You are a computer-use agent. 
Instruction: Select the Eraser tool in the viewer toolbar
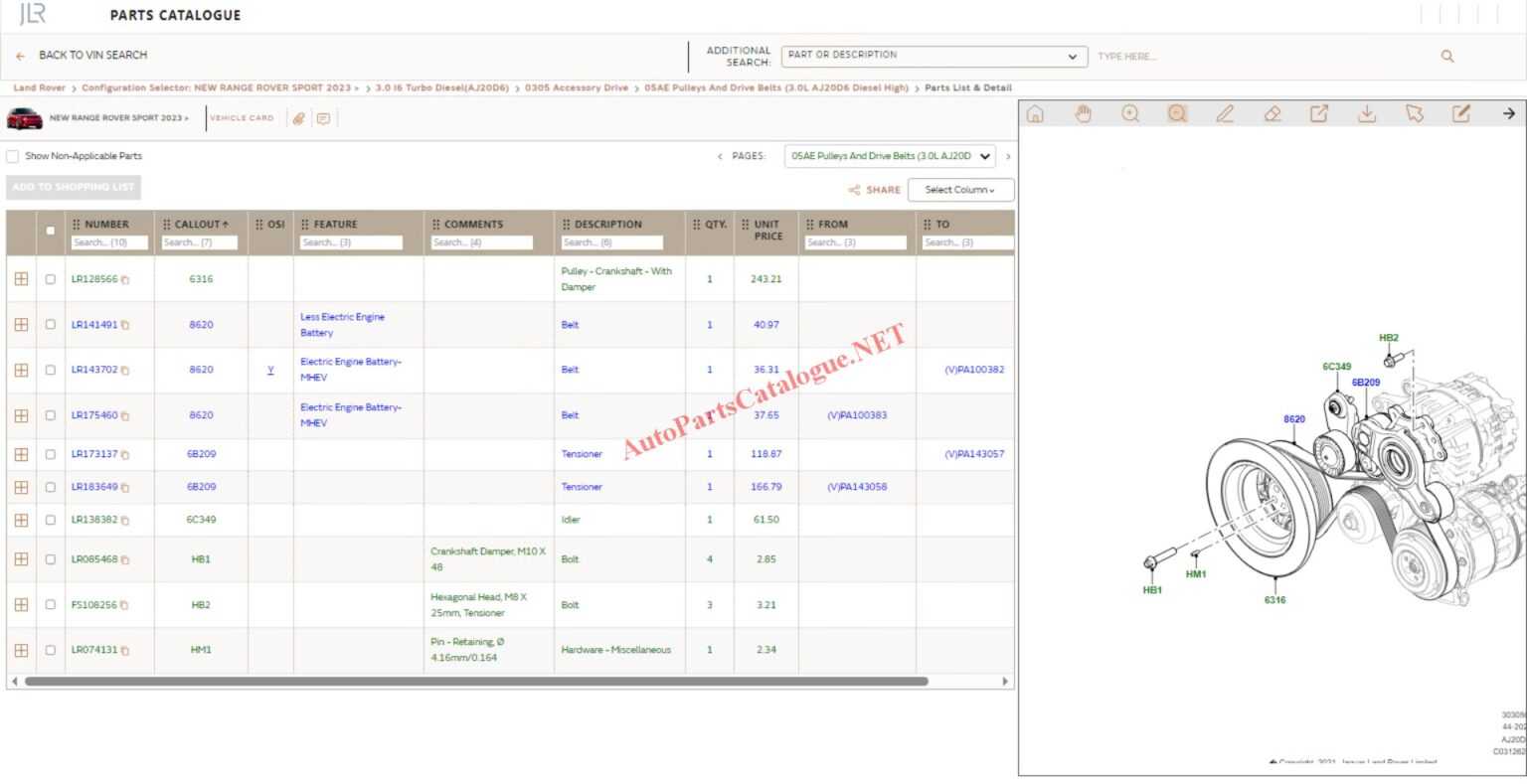click(1272, 114)
